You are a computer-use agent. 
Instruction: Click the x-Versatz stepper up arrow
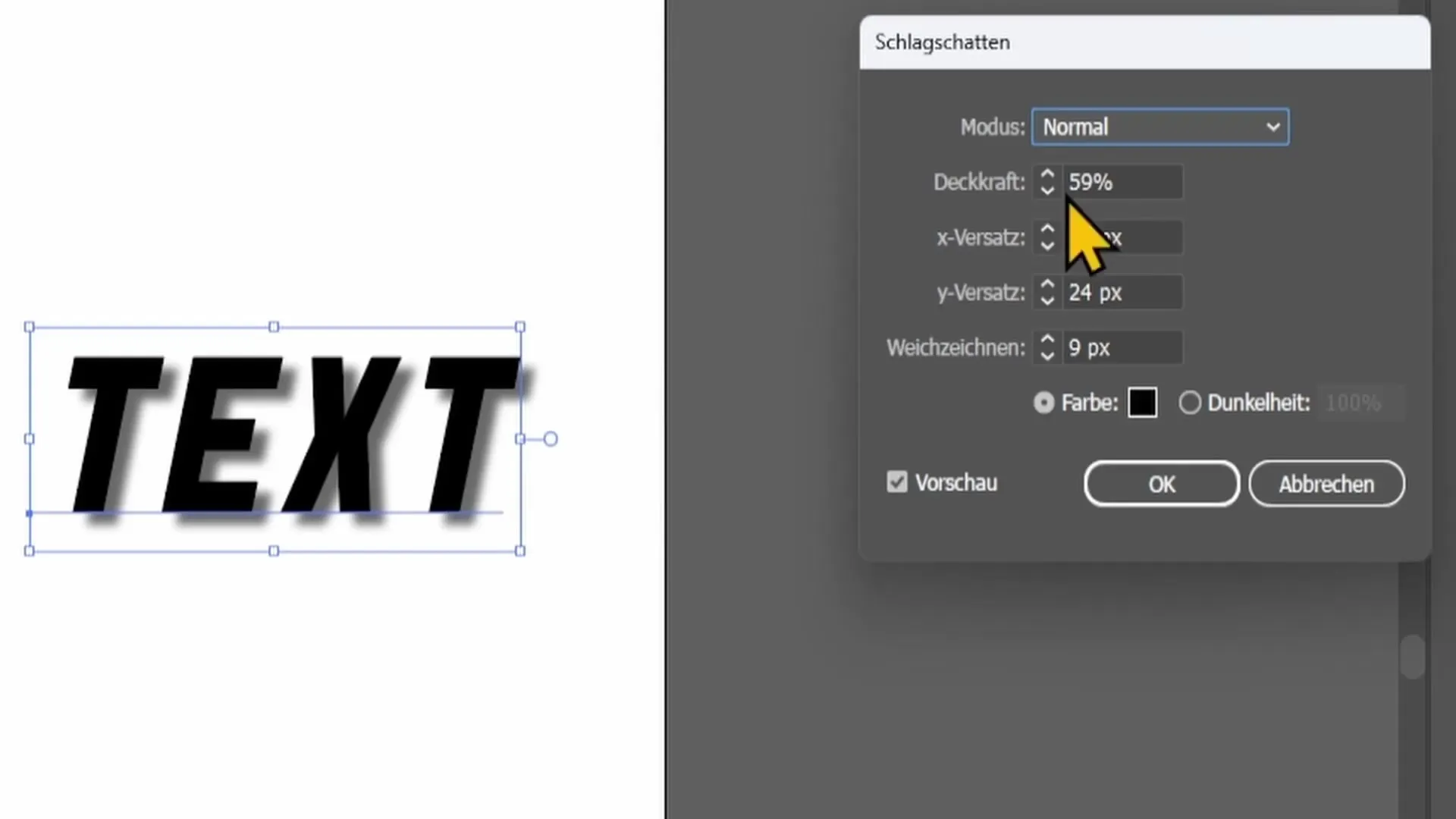1047,228
